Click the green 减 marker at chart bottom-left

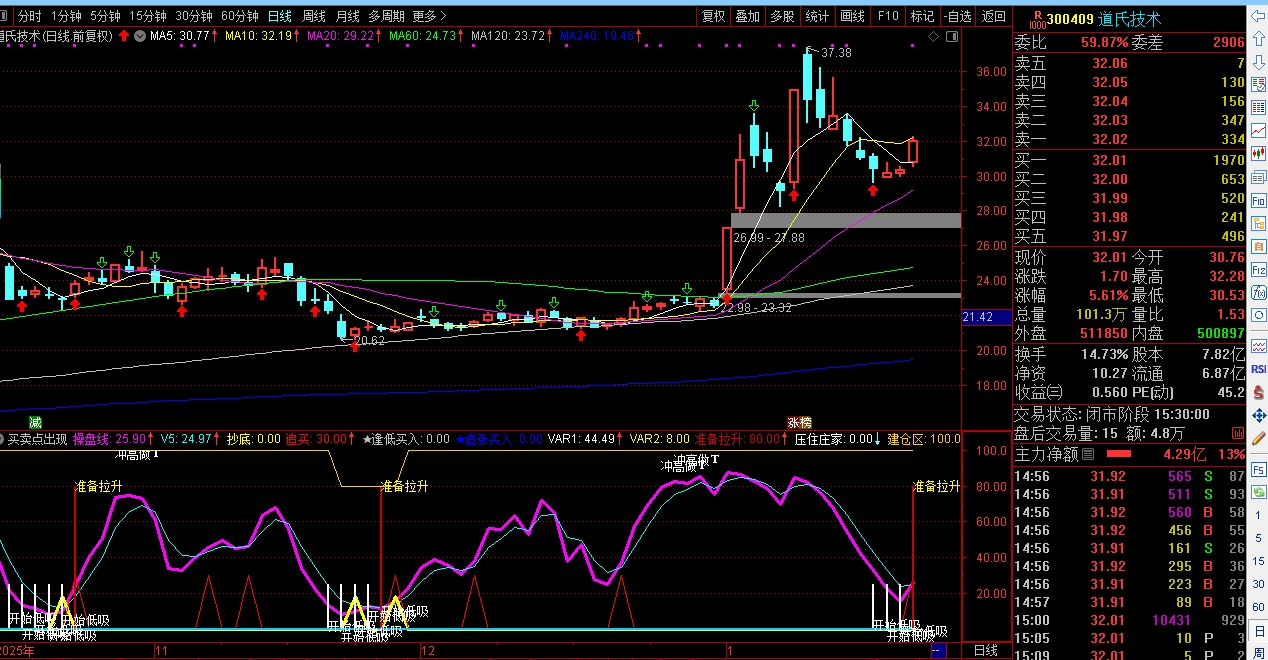(x=35, y=423)
